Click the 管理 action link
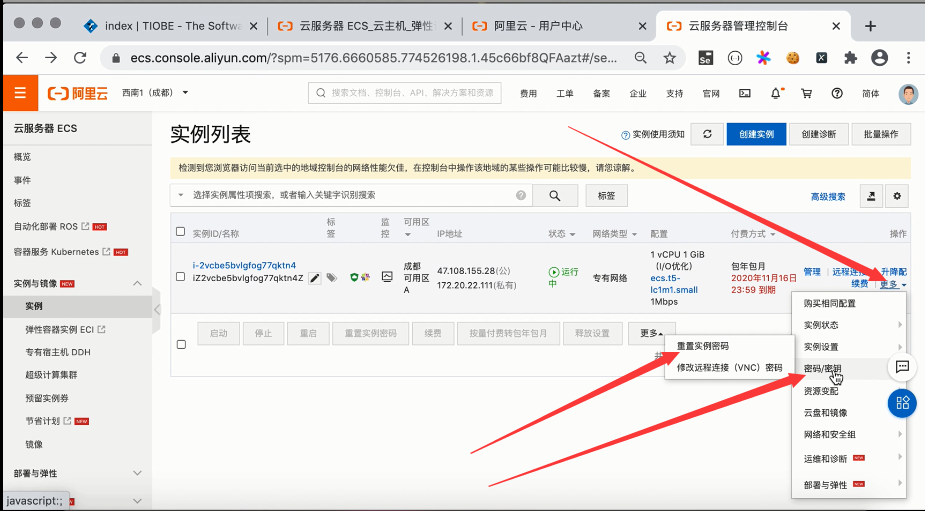 click(812, 271)
